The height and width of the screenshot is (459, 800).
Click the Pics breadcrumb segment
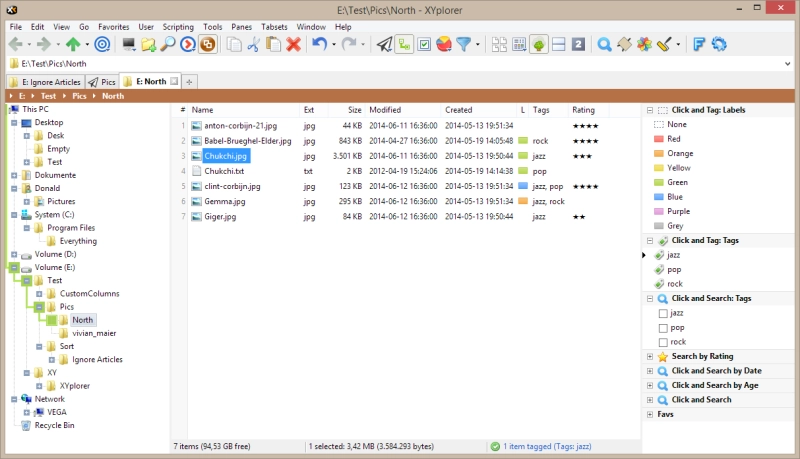[x=79, y=96]
